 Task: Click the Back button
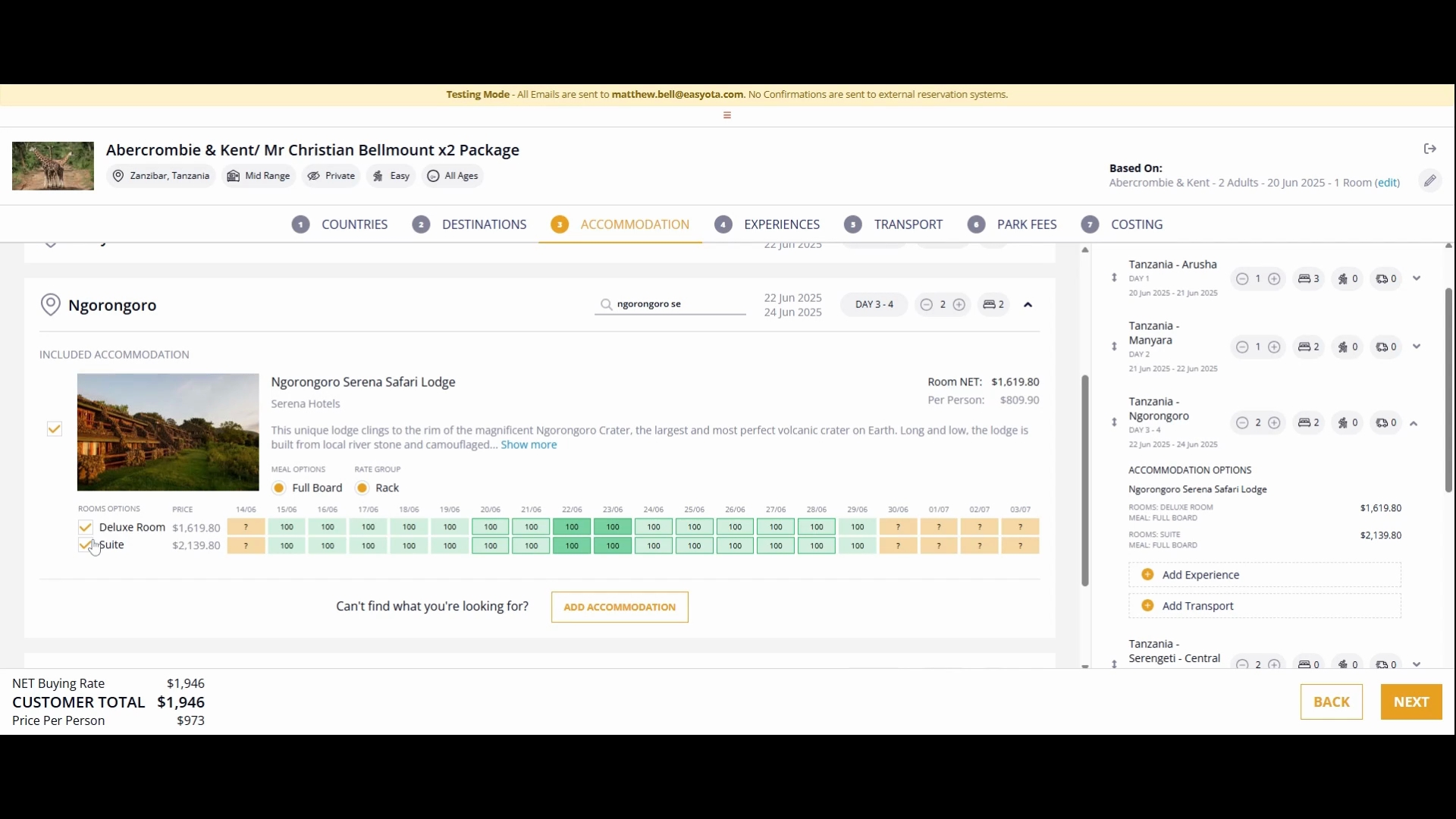(x=1332, y=702)
